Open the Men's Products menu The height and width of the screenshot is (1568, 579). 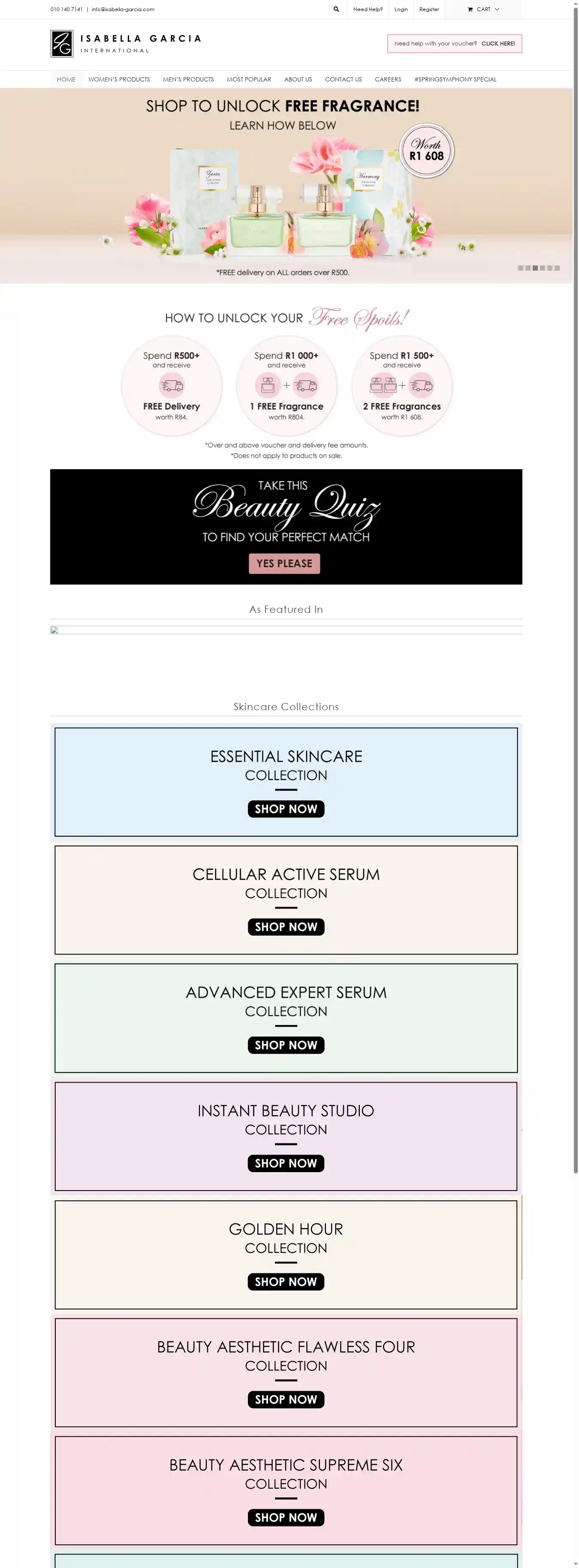pyautogui.click(x=188, y=79)
